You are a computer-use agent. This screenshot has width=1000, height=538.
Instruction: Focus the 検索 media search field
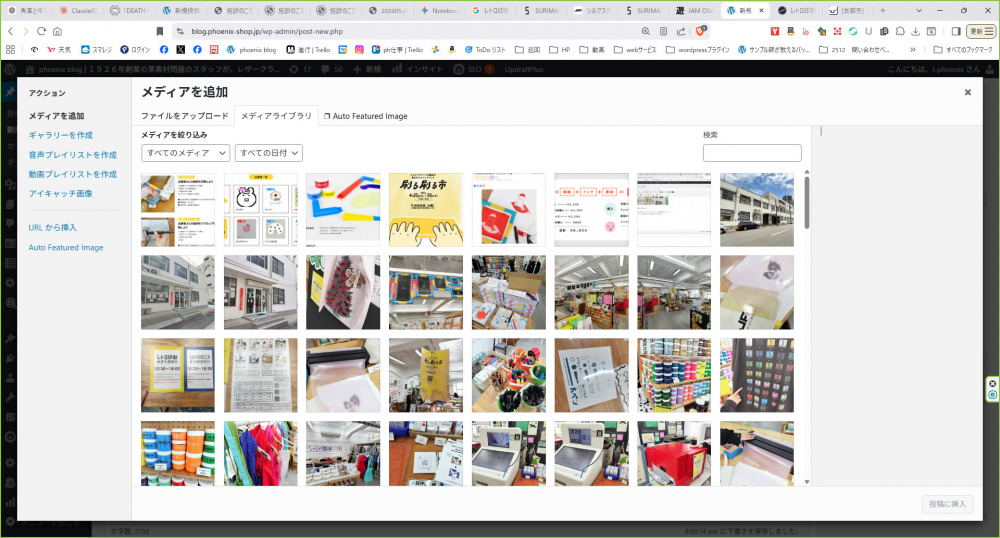point(752,153)
